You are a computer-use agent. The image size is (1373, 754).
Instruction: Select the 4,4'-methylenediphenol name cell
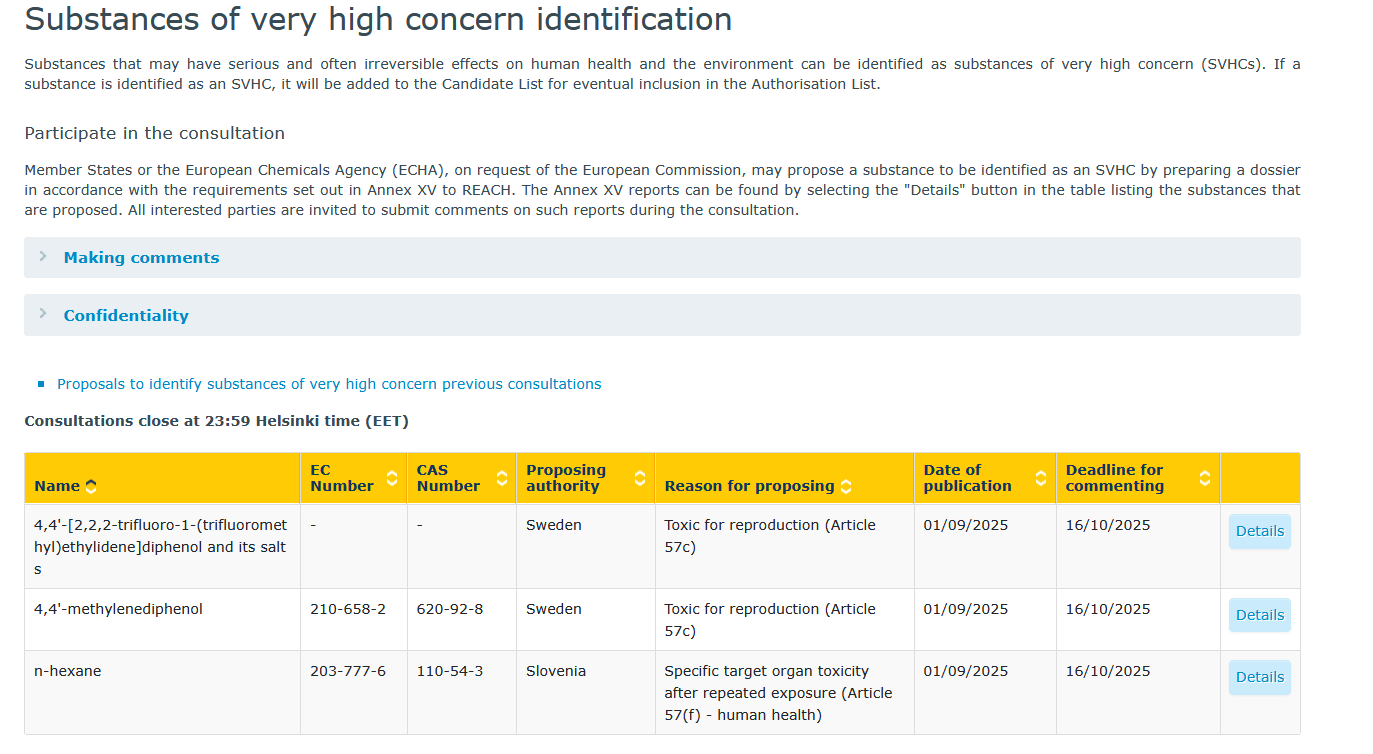(x=163, y=620)
